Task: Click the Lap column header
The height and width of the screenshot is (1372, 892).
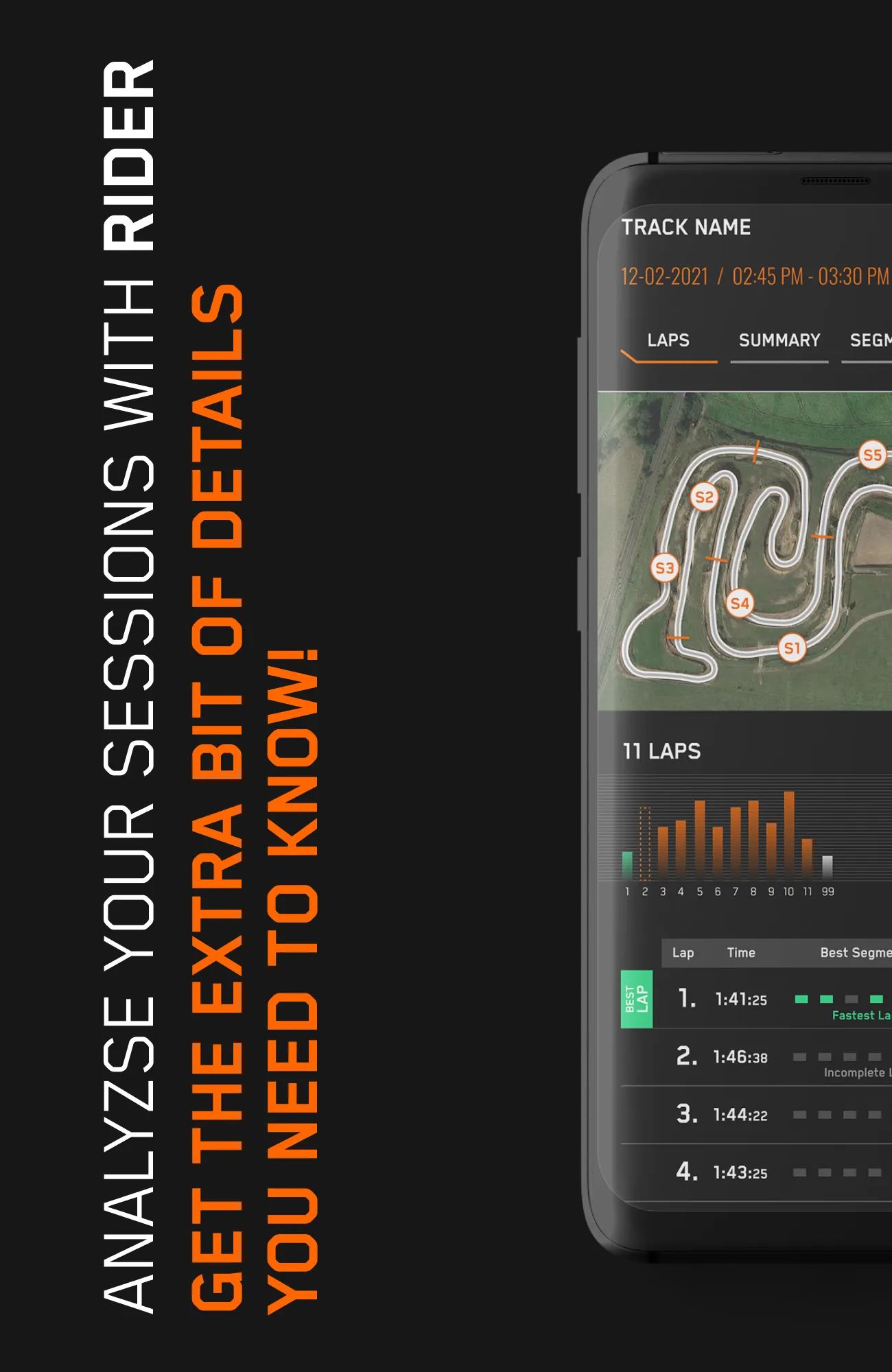Action: tap(683, 953)
